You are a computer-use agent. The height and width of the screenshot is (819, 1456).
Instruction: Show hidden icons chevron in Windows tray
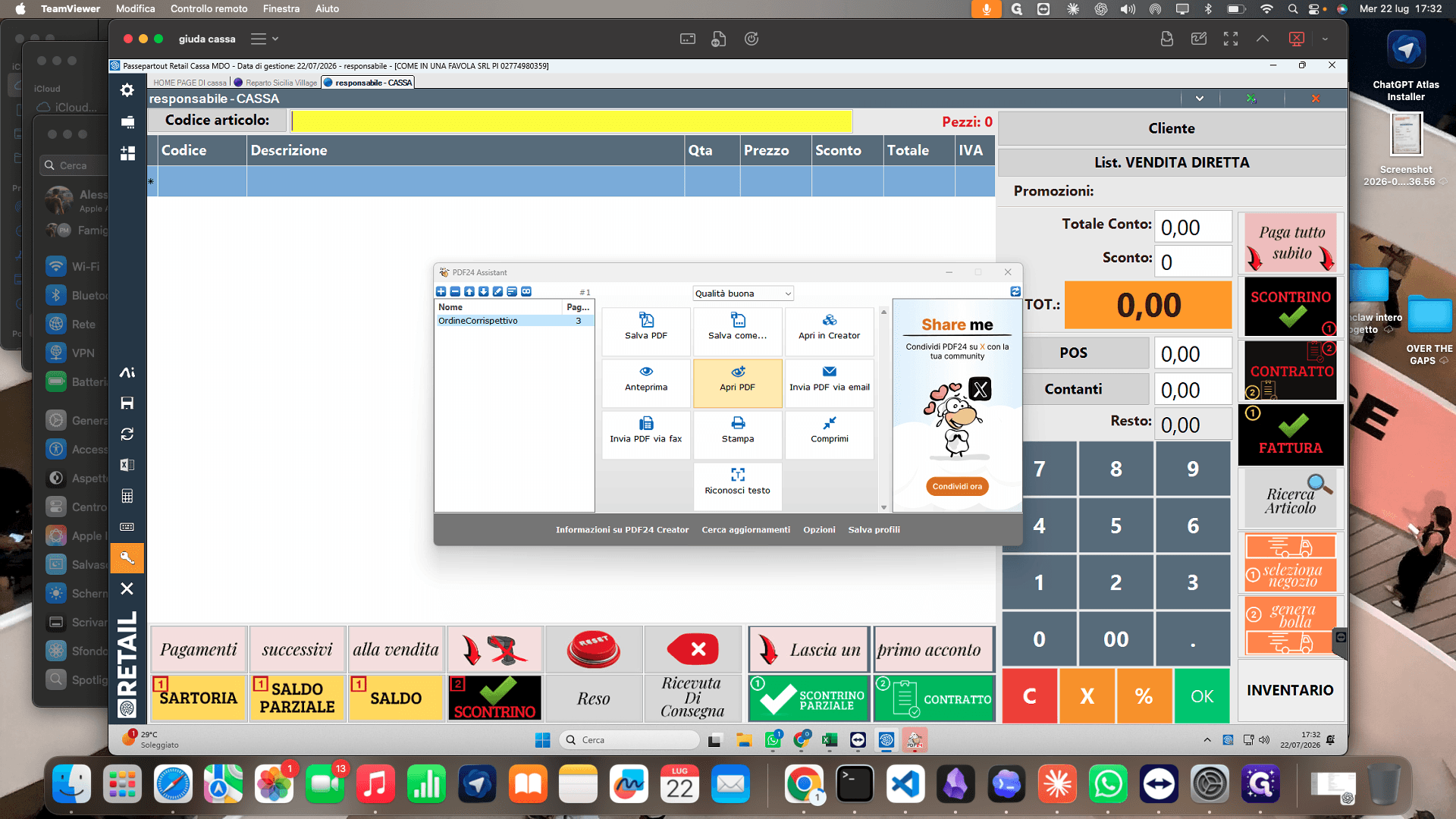(x=1207, y=739)
